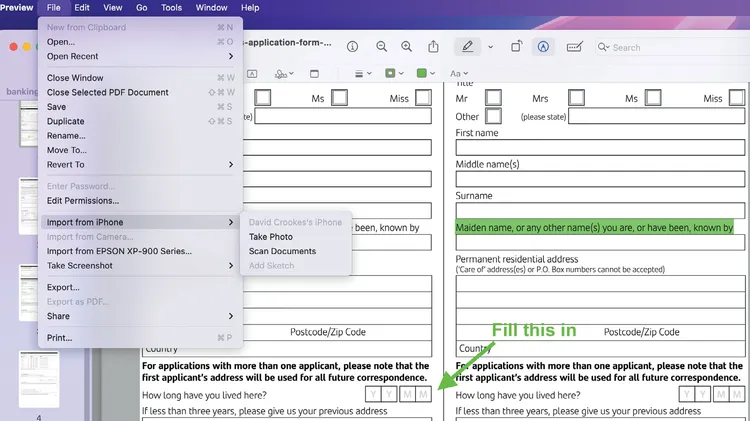This screenshot has height=421, width=750.
Task: Choose Move To... menu item
Action: click(140, 150)
